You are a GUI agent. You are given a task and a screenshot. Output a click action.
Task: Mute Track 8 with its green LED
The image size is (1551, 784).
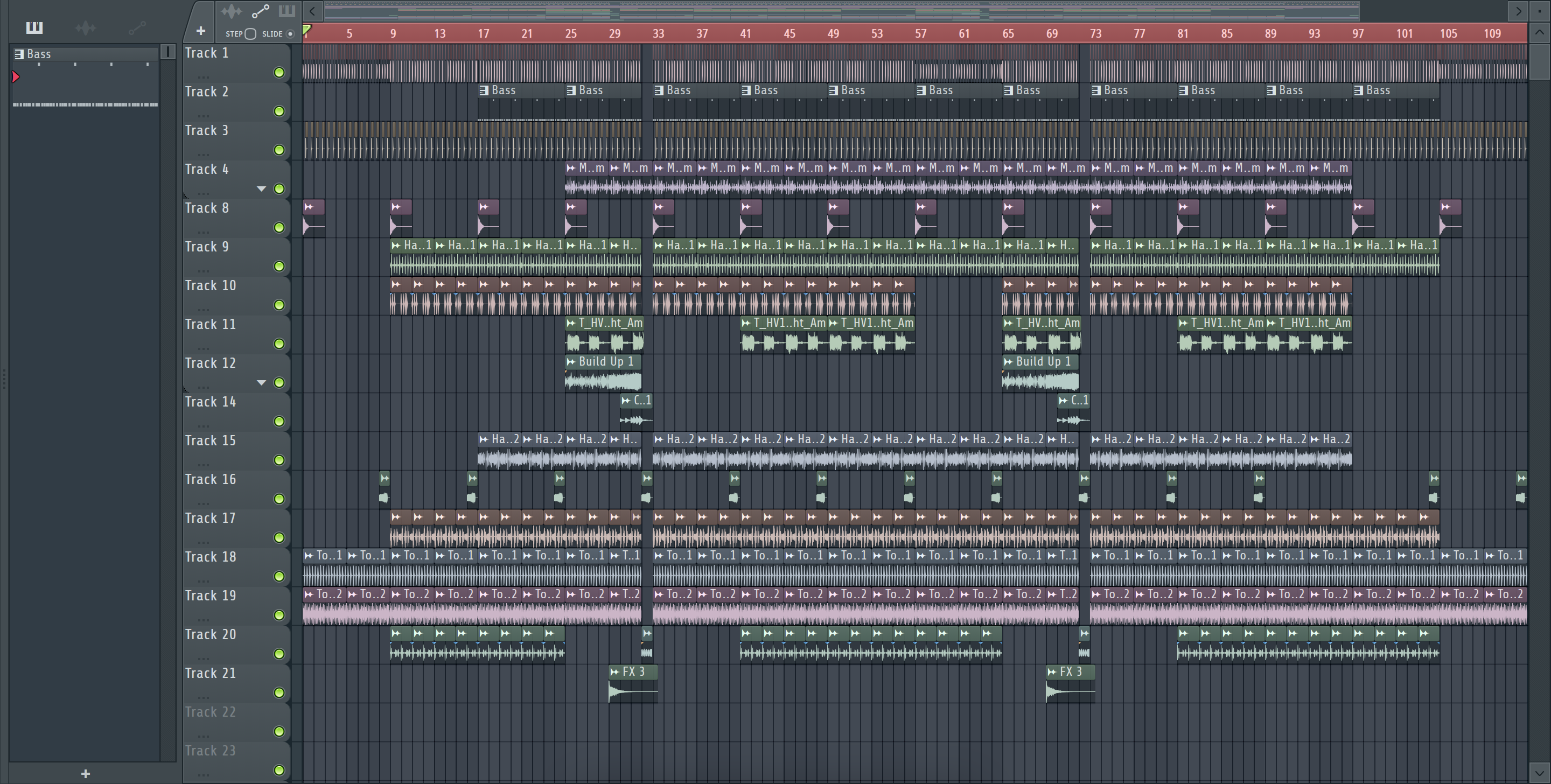[279, 228]
